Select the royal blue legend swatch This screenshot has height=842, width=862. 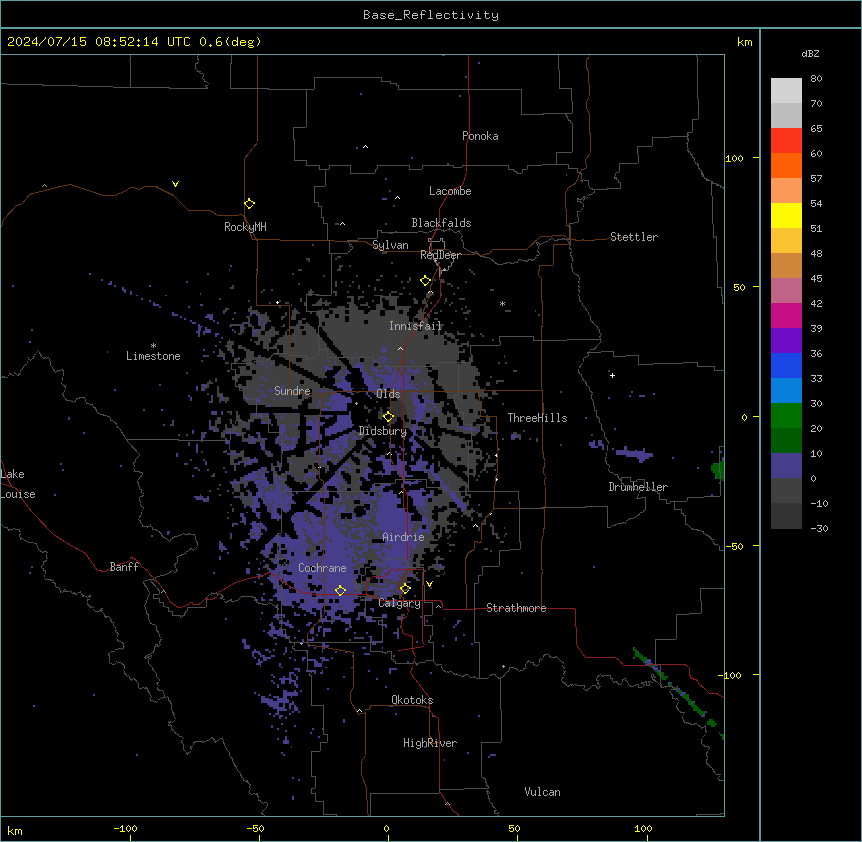tap(786, 365)
